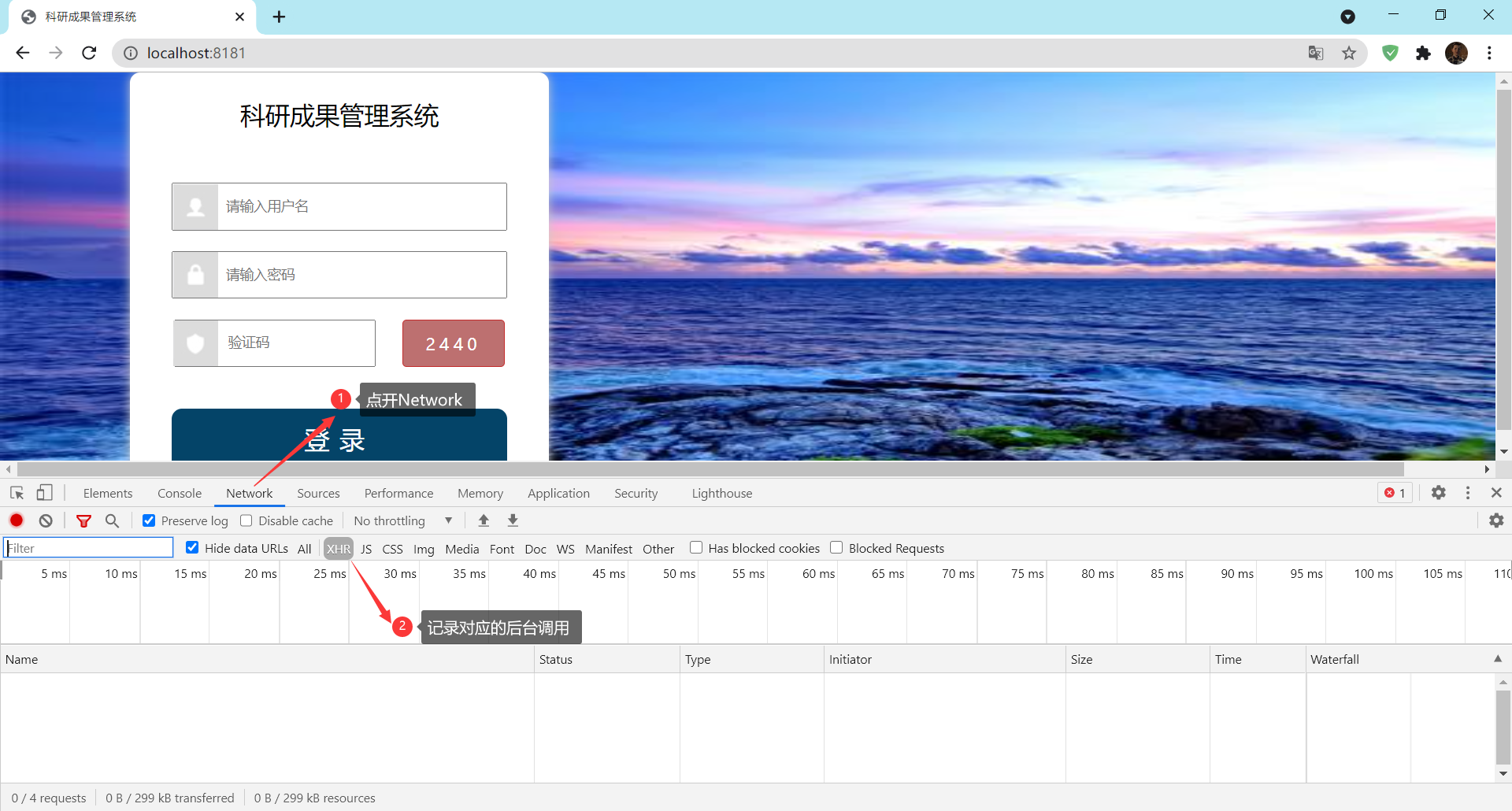Open the Performance tab
1512x811 pixels.
398,493
